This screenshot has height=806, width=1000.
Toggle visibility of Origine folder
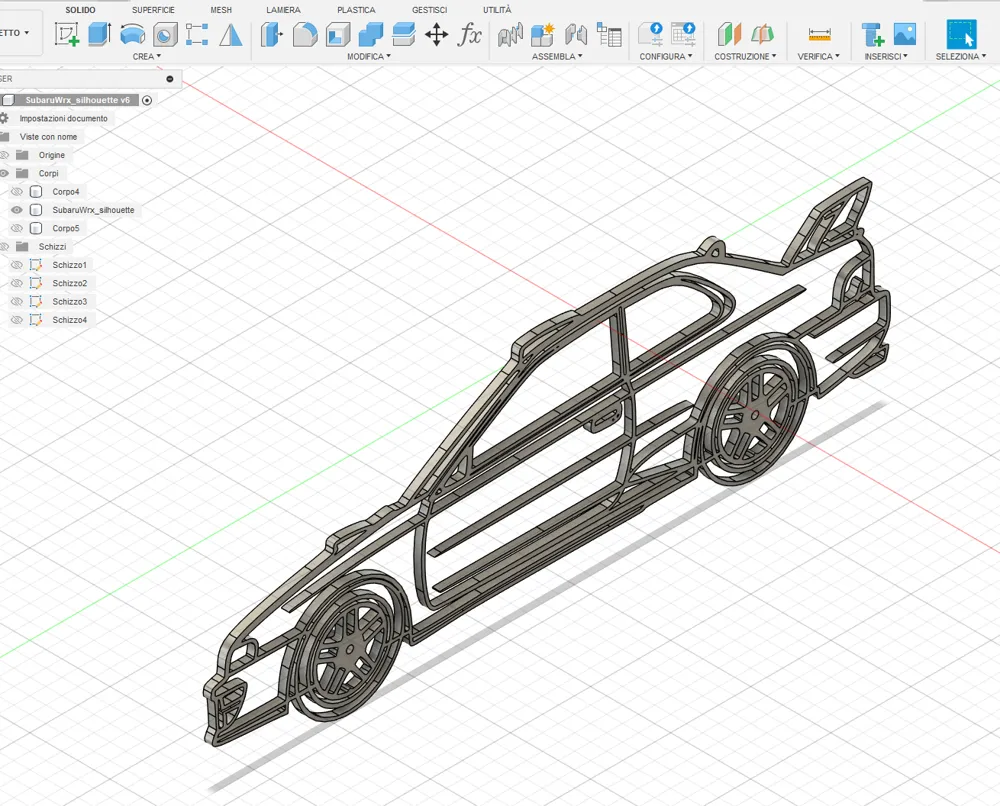pos(4,155)
